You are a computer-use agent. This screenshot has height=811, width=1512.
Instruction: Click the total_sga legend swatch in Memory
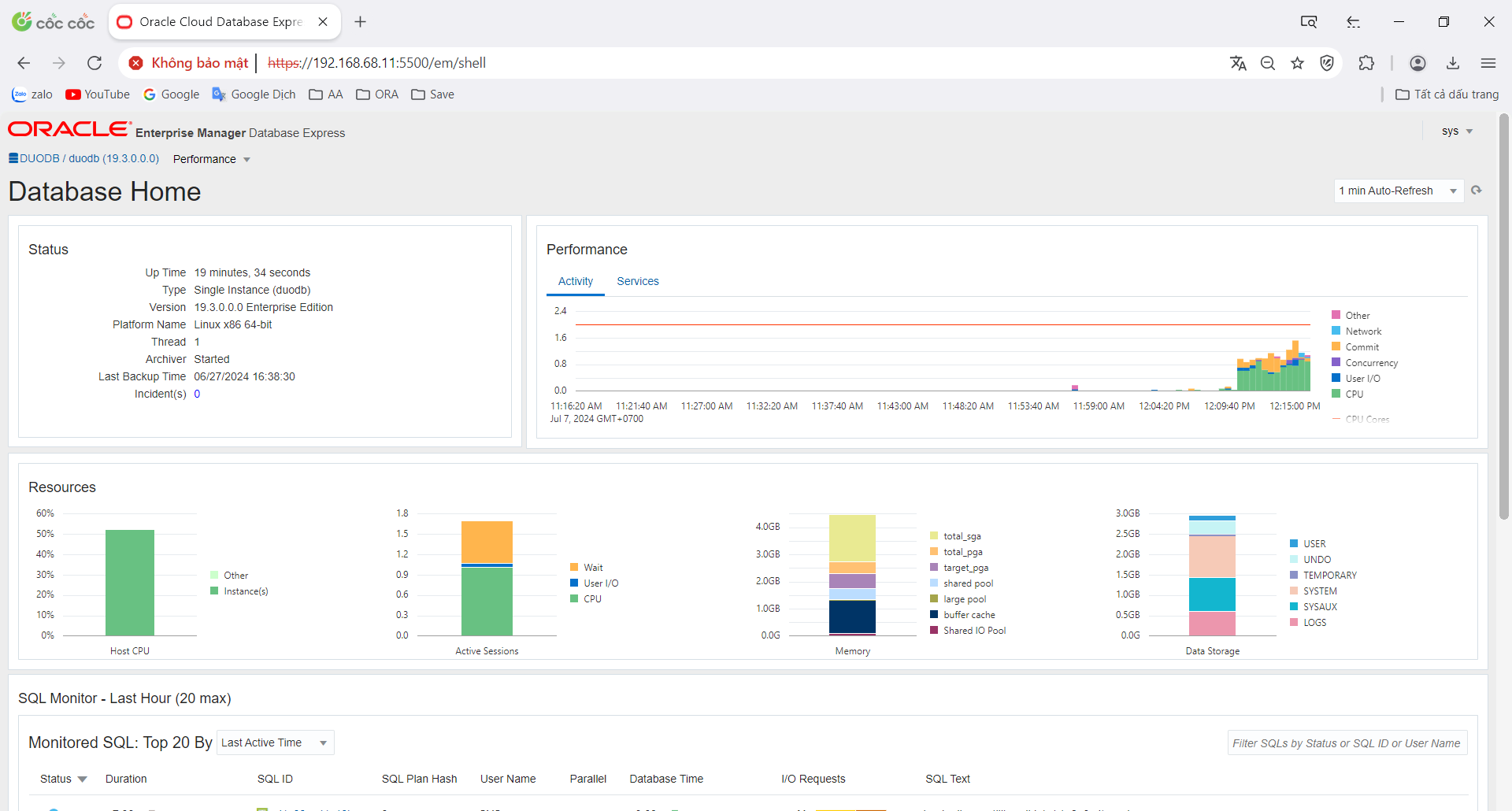[934, 535]
